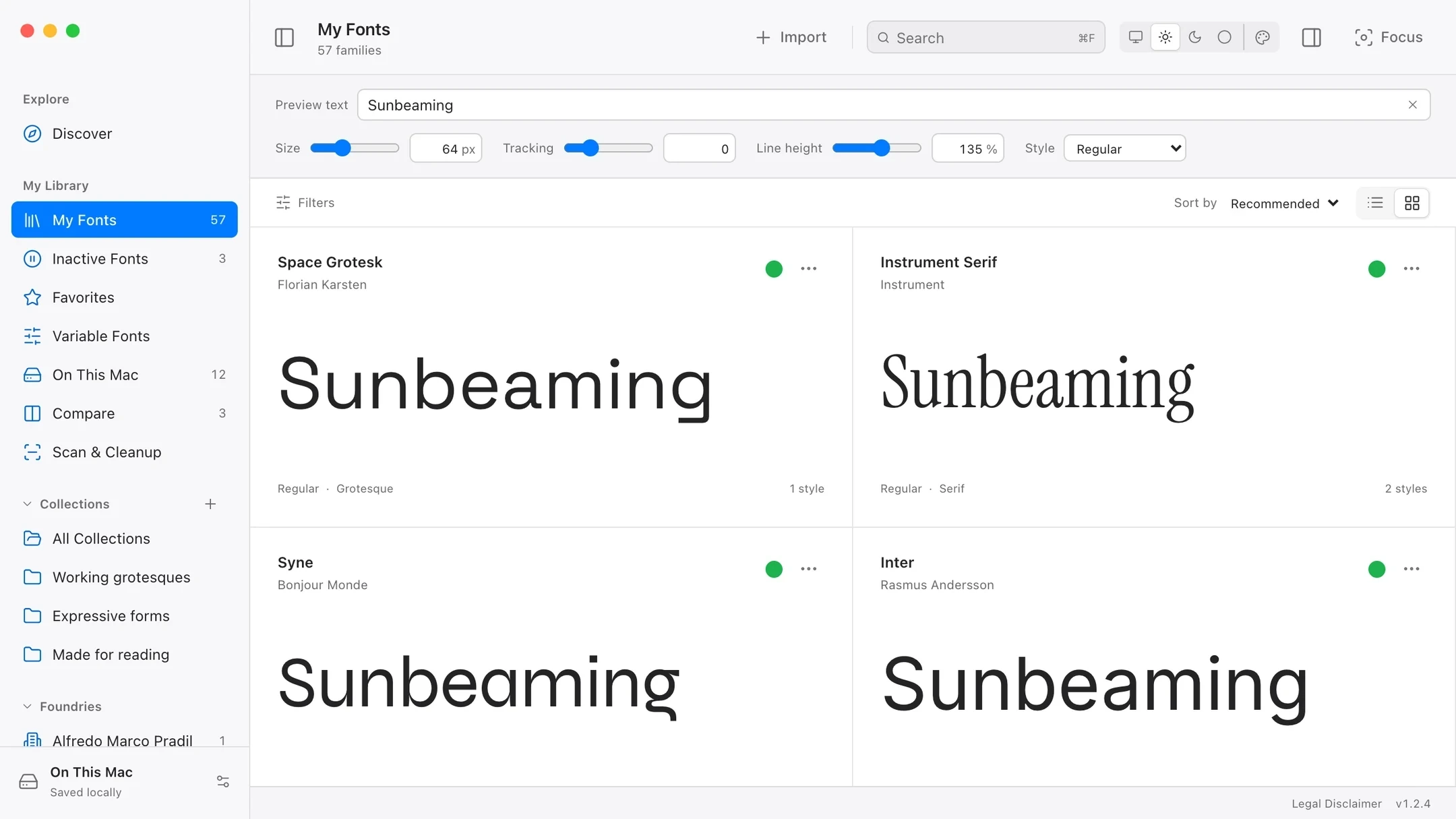Collapse the Foundries section
Image resolution: width=1456 pixels, height=819 pixels.
(x=27, y=706)
